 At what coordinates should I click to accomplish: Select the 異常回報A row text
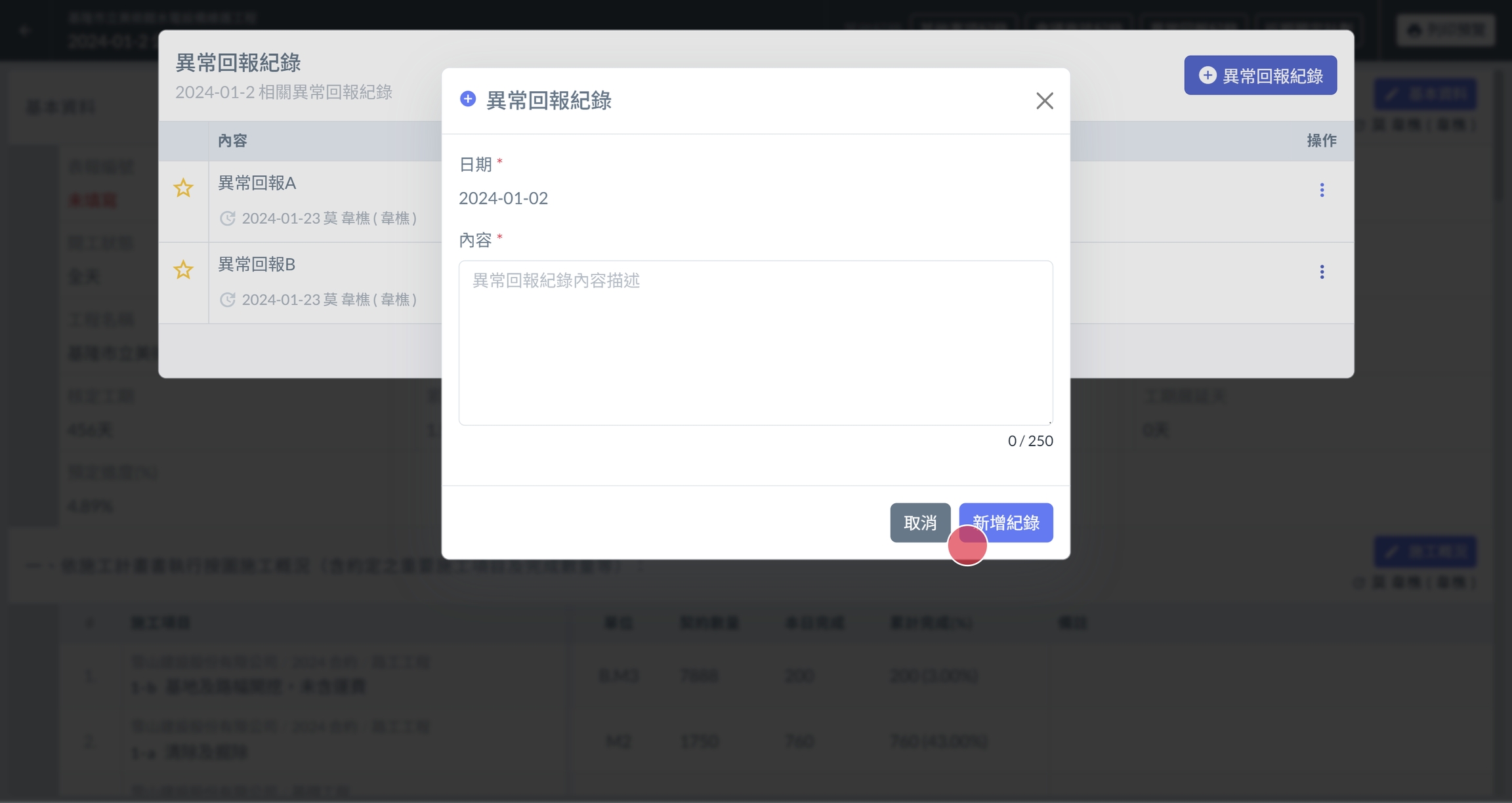coord(257,183)
